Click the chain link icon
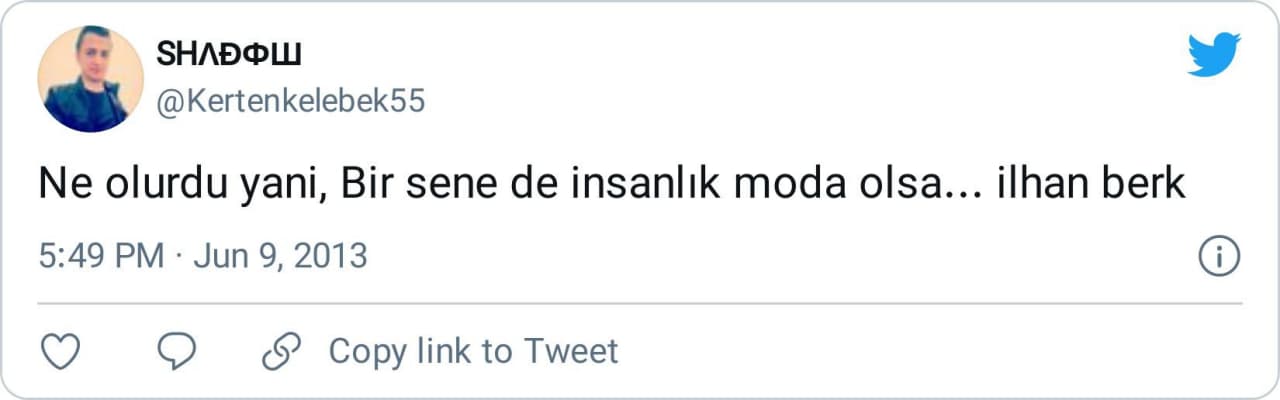1280x400 pixels. coord(281,351)
